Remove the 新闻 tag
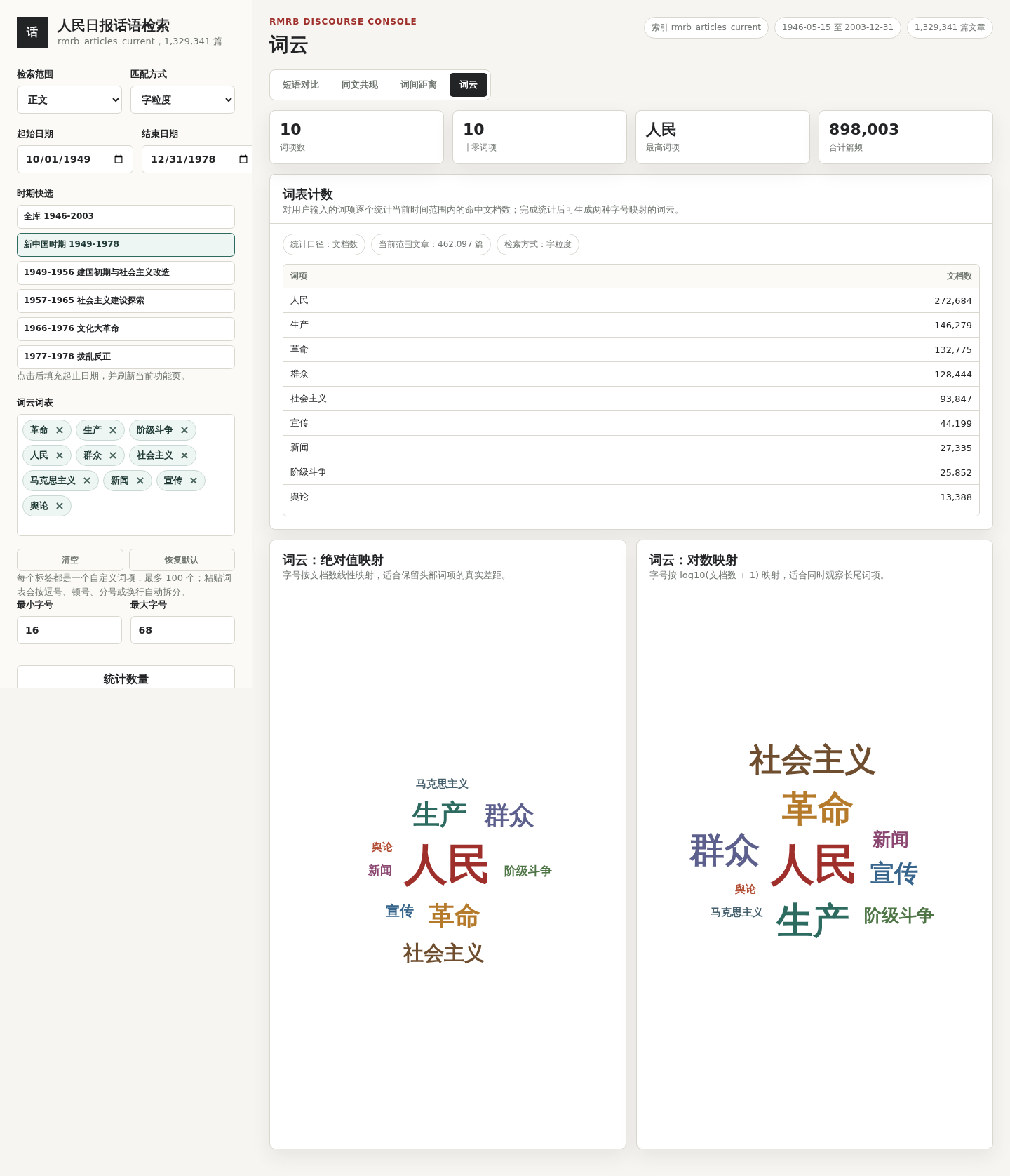The width and height of the screenshot is (1010, 1176). (140, 481)
